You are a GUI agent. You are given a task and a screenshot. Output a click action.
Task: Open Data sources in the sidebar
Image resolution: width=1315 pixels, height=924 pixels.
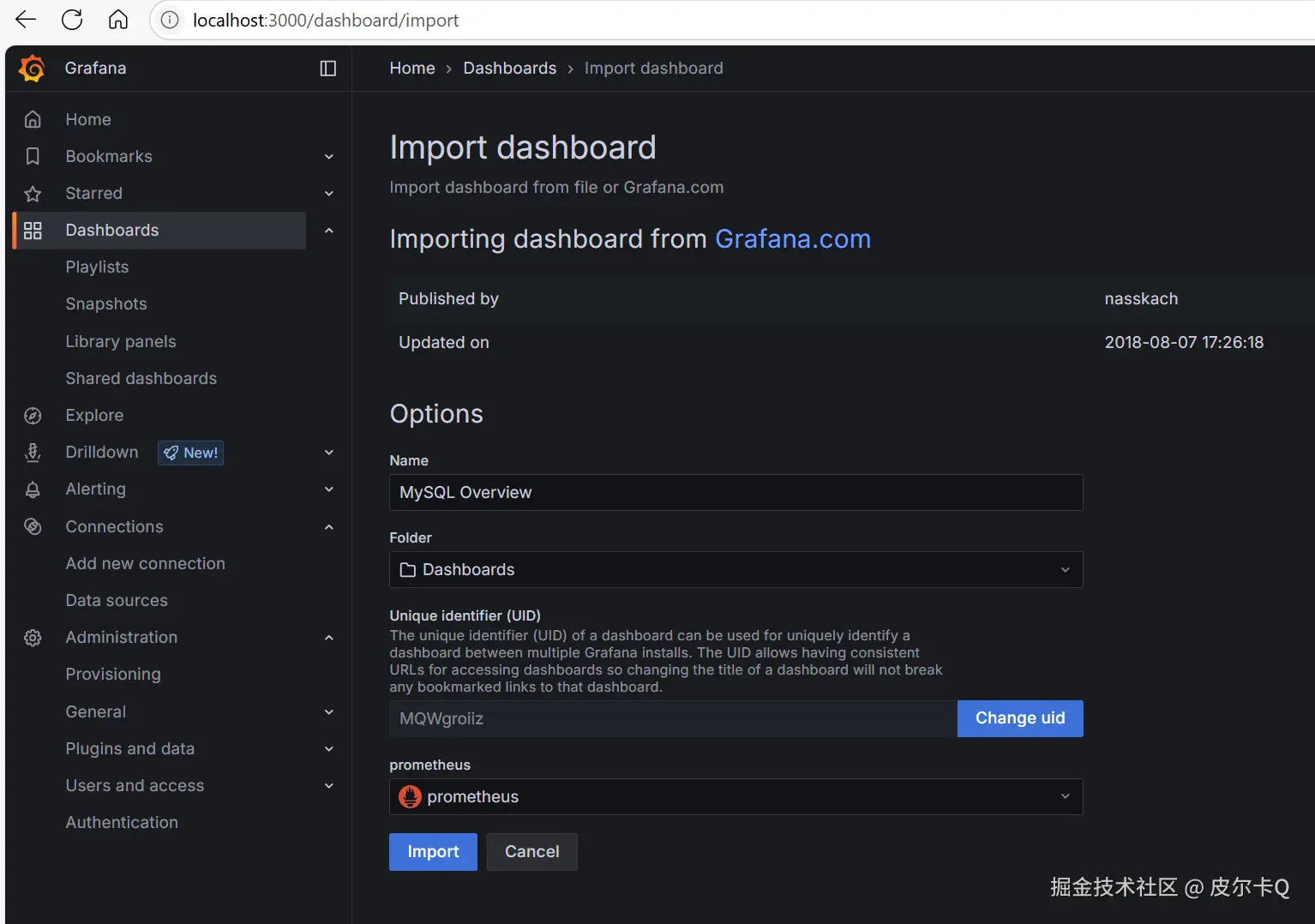pos(117,600)
